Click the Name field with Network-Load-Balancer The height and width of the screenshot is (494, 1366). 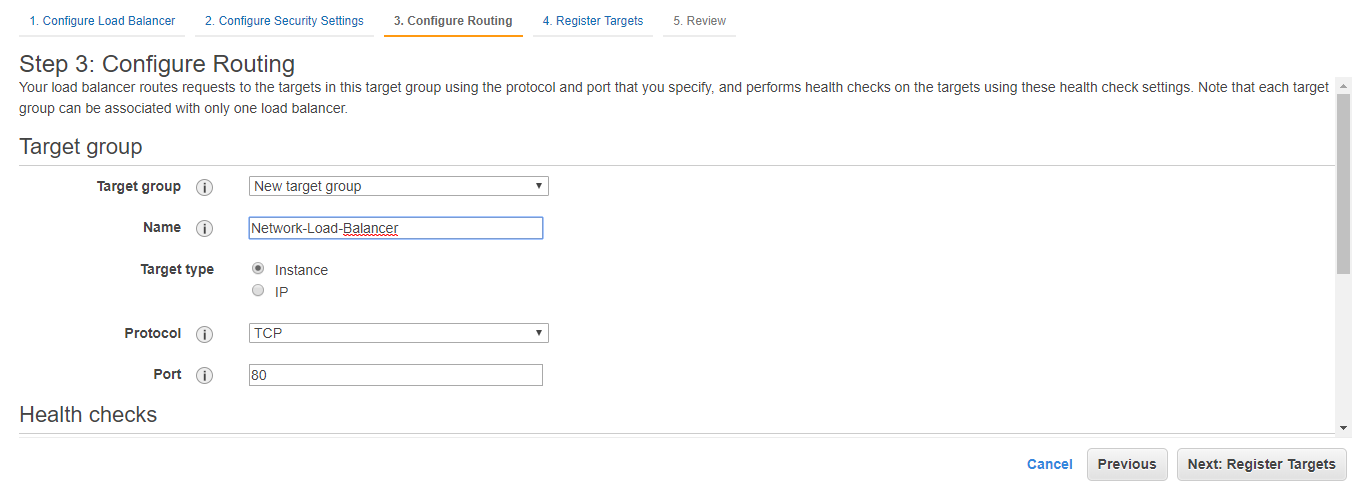[396, 228]
